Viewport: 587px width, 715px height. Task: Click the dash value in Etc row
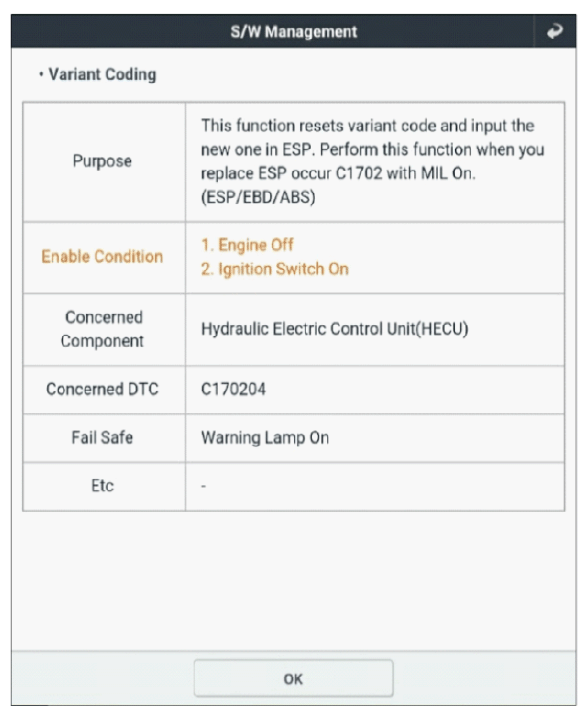tap(203, 487)
